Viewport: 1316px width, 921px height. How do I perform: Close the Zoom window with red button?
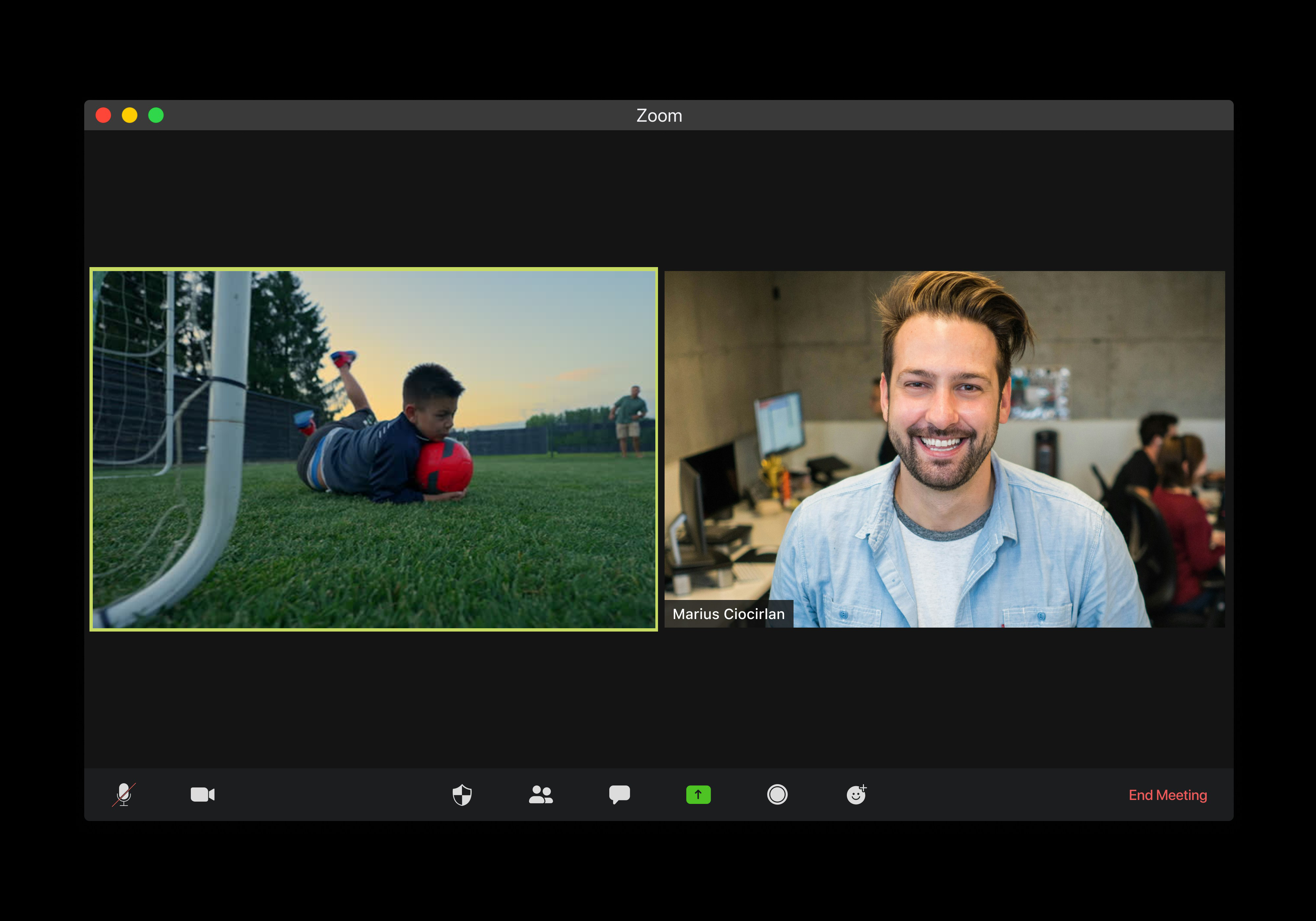pos(103,115)
